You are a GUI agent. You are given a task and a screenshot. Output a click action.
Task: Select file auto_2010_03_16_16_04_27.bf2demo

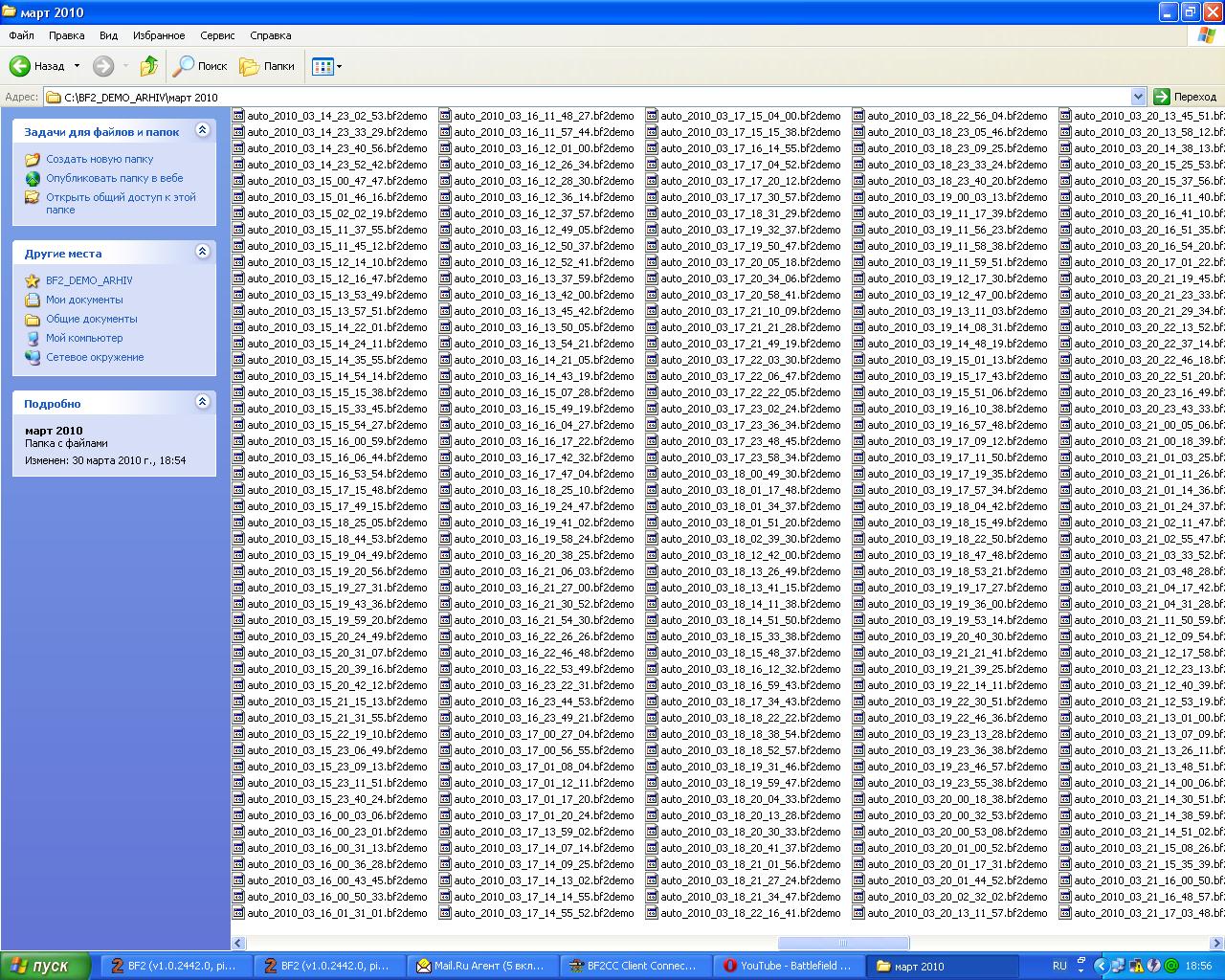click(x=544, y=425)
